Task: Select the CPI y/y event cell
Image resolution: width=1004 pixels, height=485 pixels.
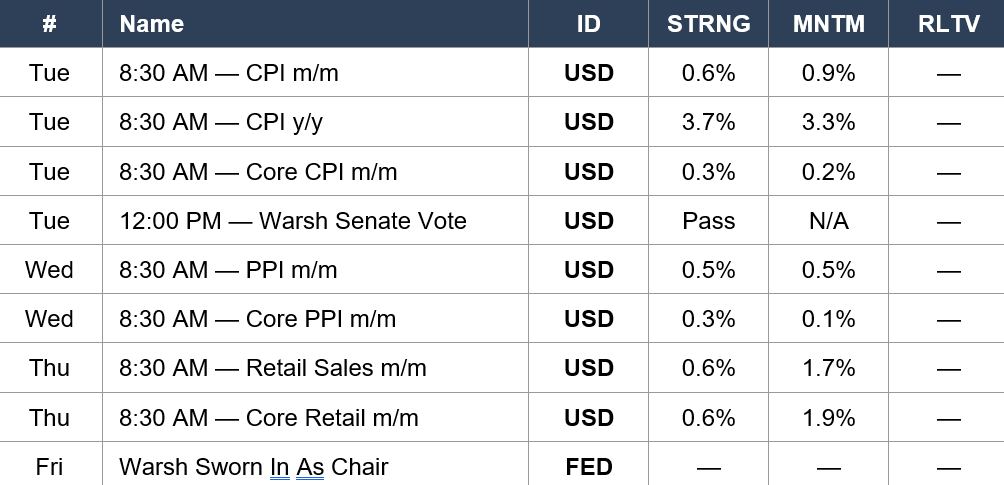Action: pos(315,122)
